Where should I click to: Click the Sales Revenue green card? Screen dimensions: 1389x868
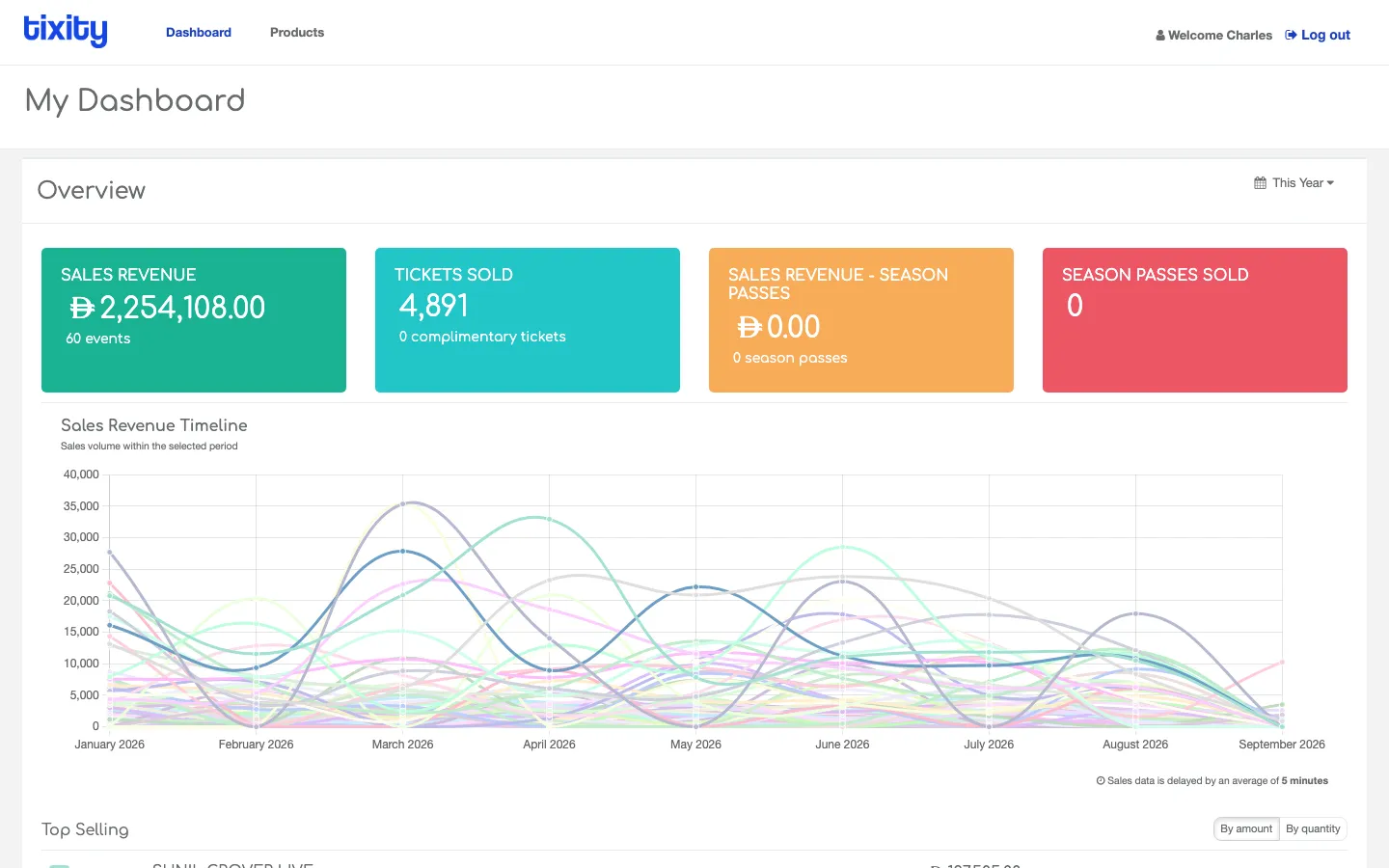tap(194, 320)
